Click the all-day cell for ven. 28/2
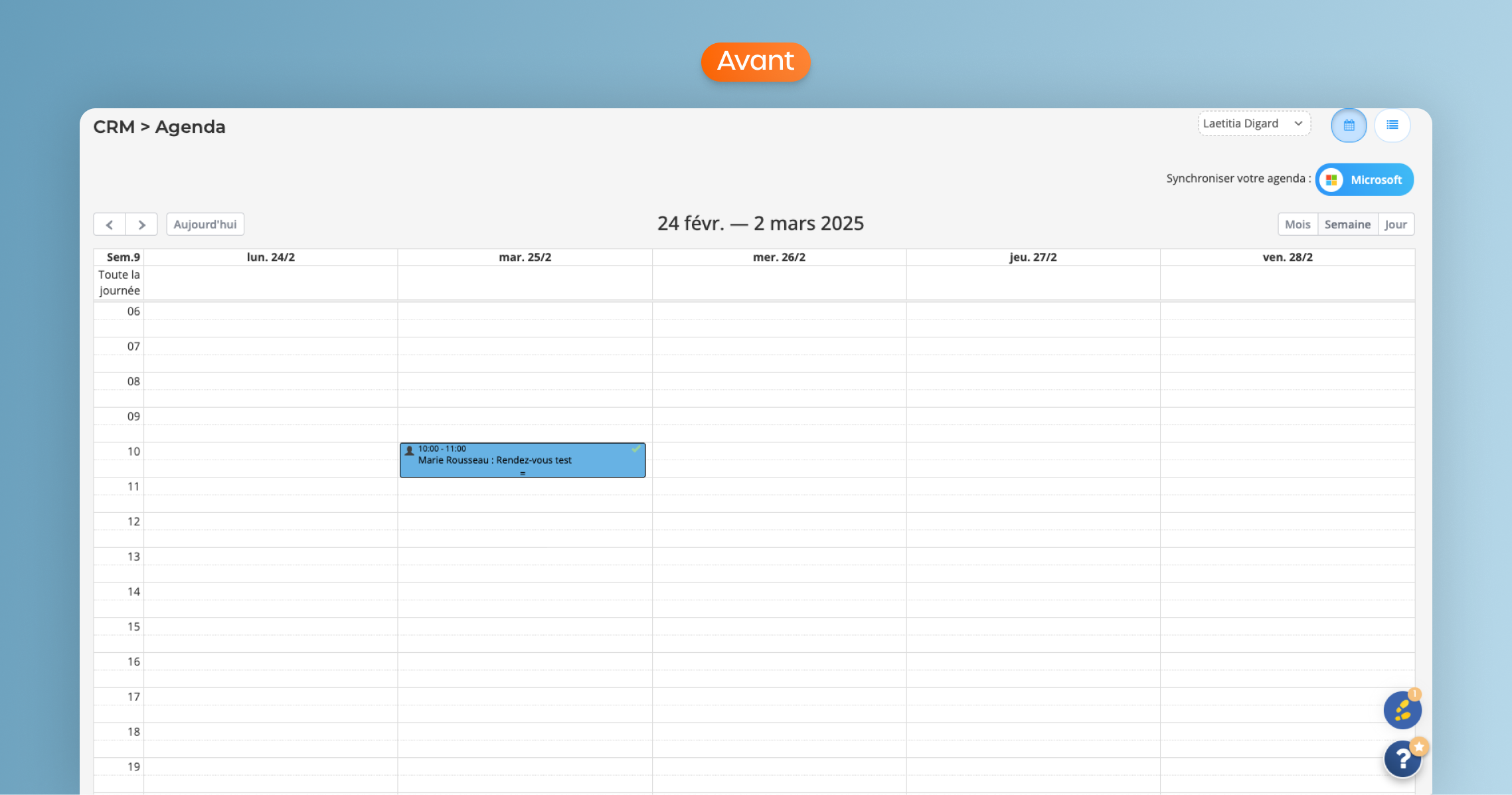 [x=1287, y=283]
